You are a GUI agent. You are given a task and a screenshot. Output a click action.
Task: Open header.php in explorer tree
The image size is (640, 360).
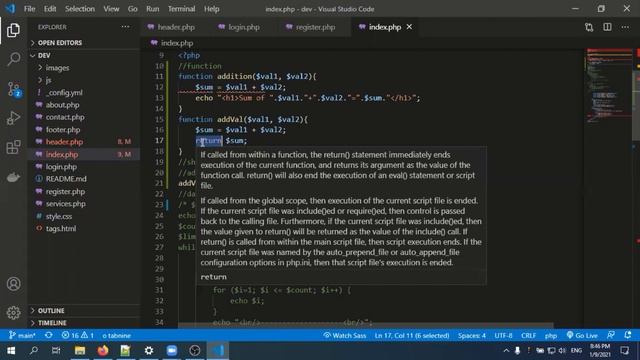tap(84, 142)
